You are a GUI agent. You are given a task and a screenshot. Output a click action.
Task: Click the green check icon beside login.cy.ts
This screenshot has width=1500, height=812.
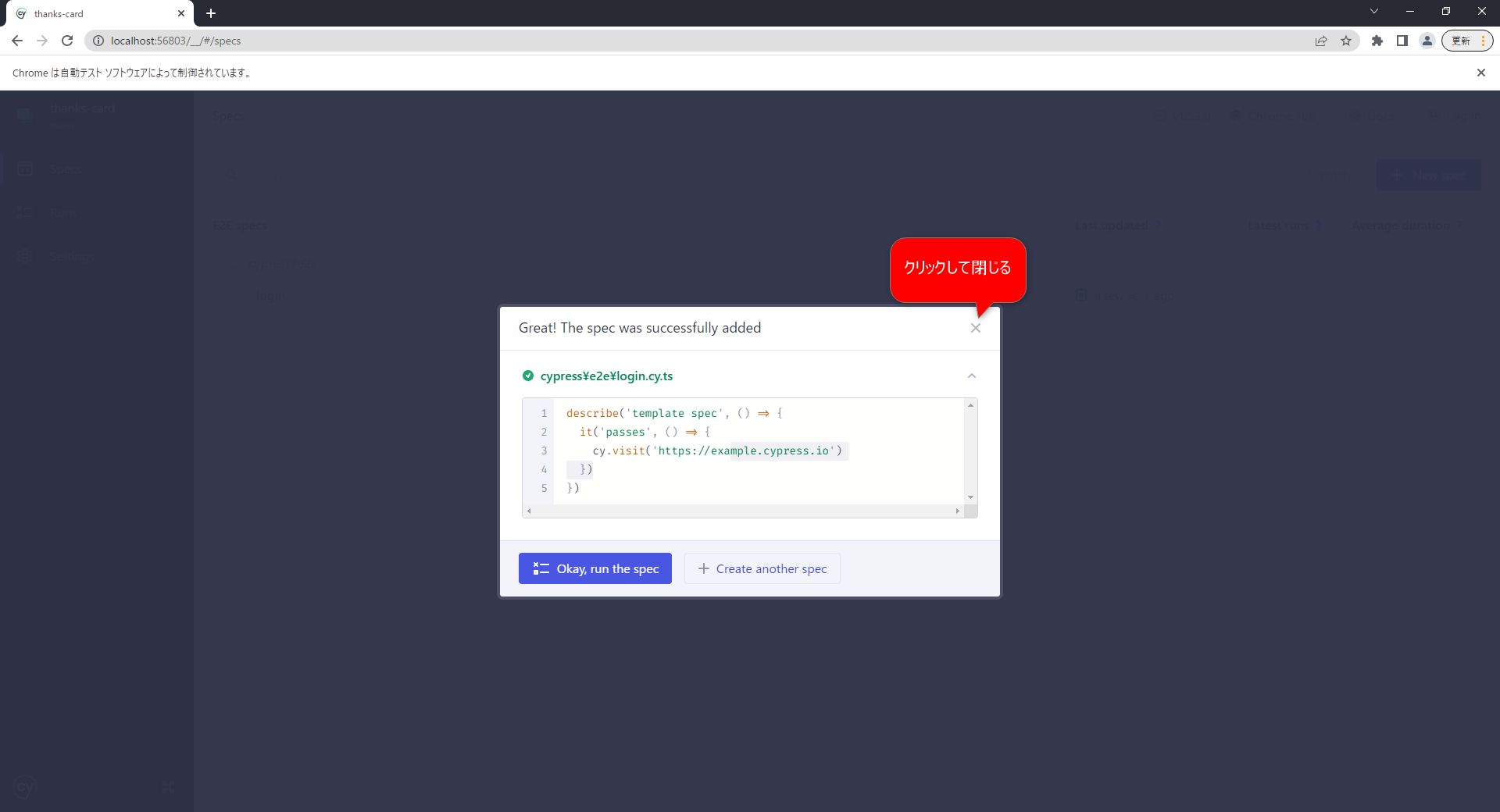528,376
